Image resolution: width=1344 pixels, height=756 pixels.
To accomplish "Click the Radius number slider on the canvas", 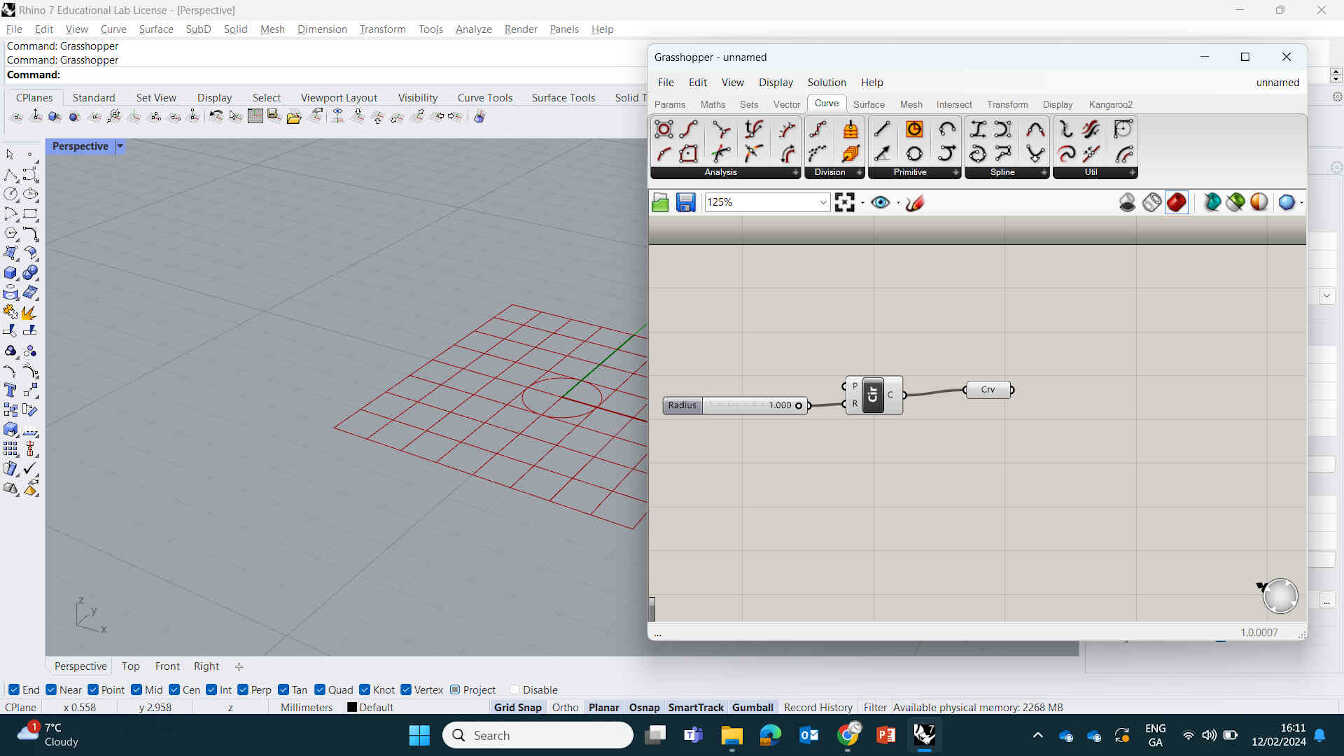I will tap(735, 405).
